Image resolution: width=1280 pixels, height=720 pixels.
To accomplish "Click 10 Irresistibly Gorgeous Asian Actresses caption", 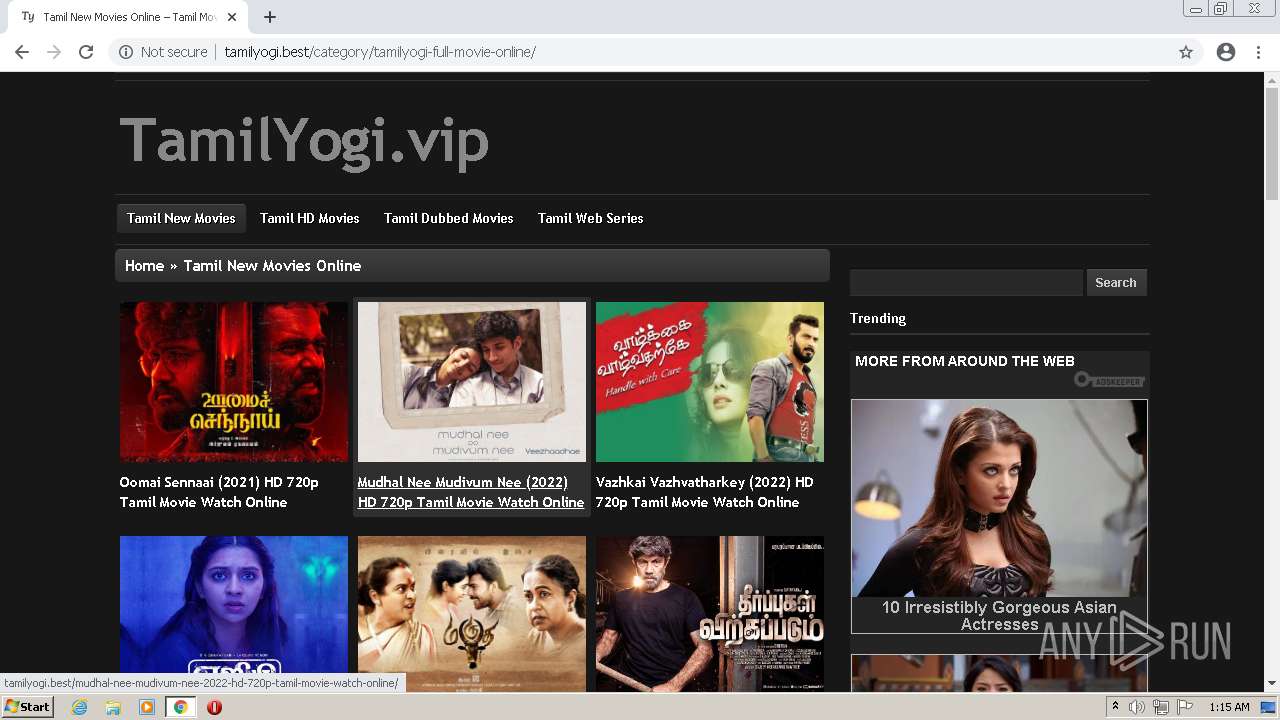I will [999, 615].
